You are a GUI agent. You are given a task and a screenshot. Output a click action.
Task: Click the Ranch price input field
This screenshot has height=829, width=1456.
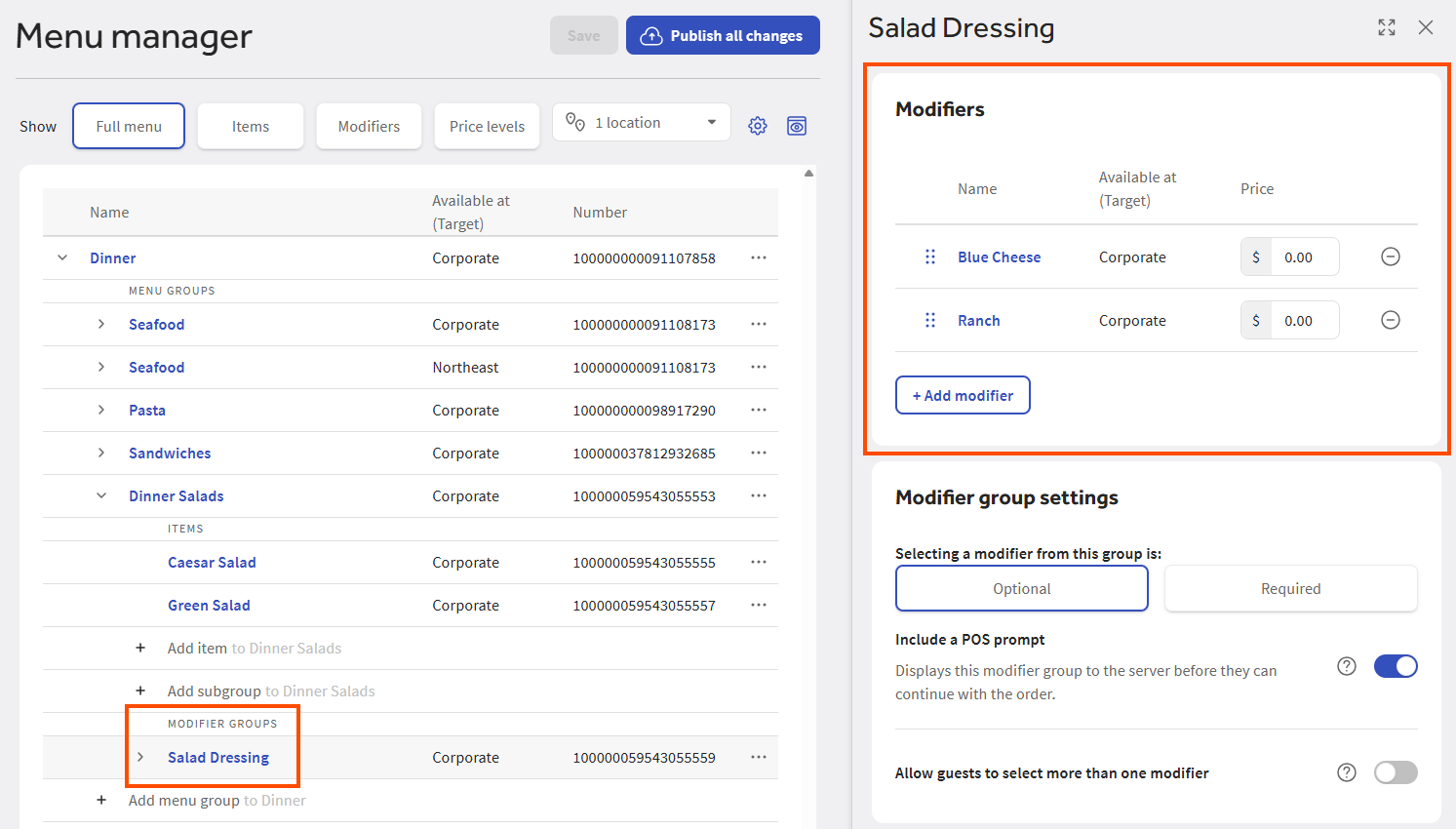(x=1303, y=320)
